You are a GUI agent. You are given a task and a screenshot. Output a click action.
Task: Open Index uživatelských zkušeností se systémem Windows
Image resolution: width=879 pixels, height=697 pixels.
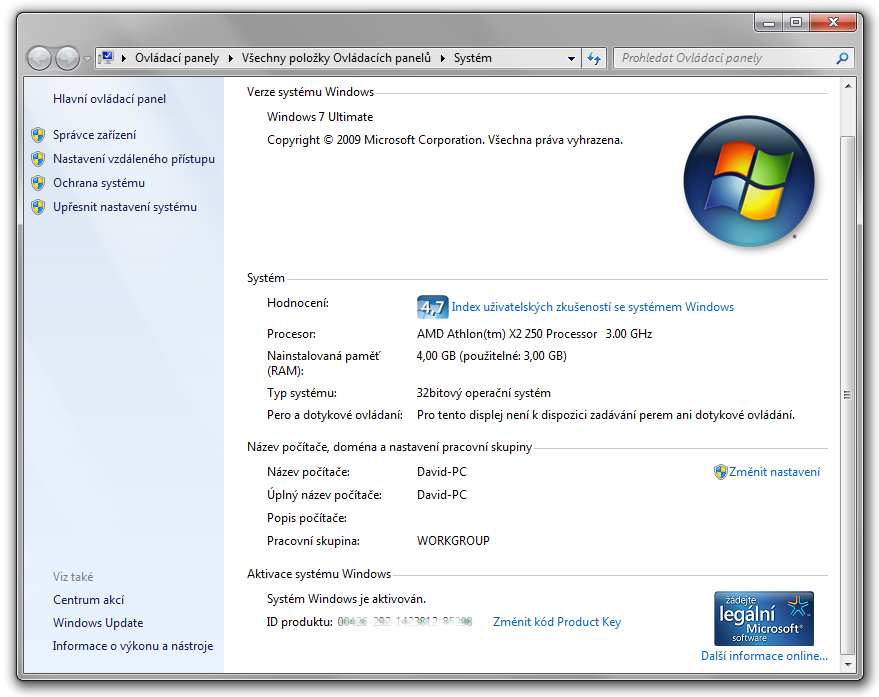coord(593,307)
